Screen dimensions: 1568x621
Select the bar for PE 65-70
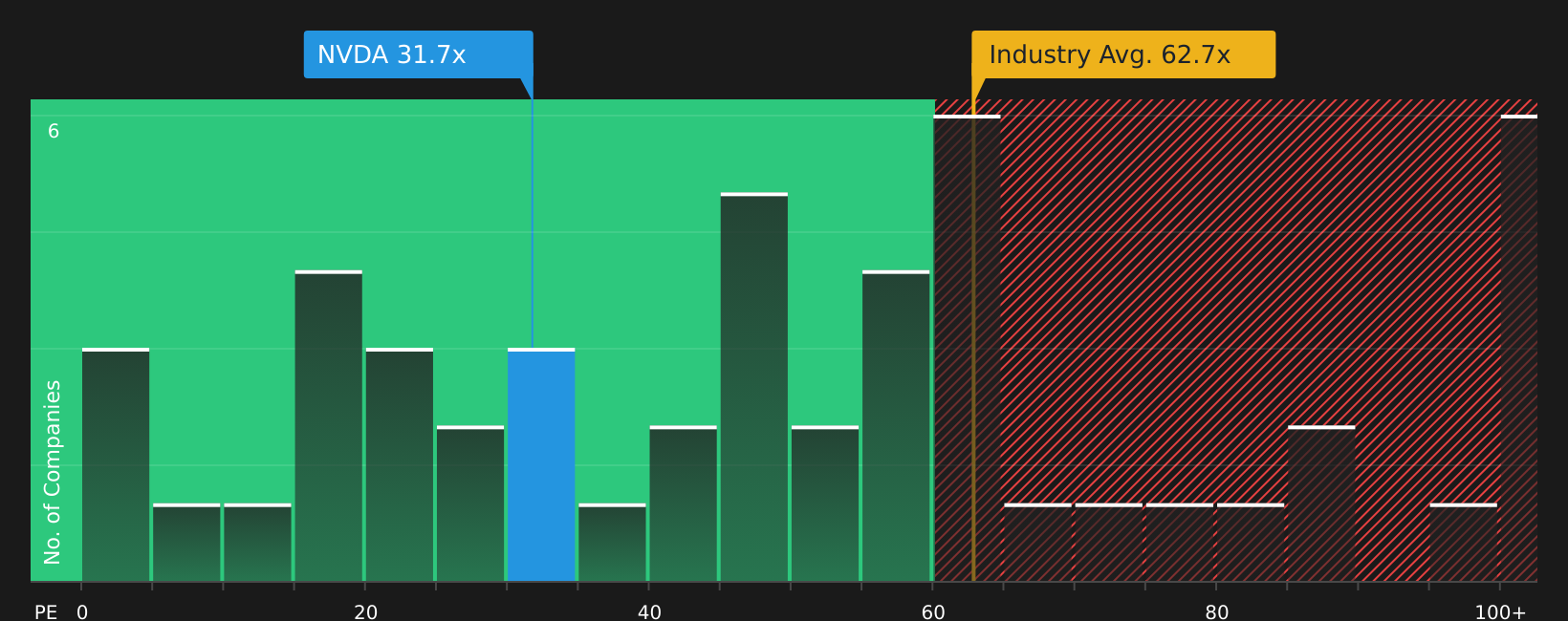1038,543
